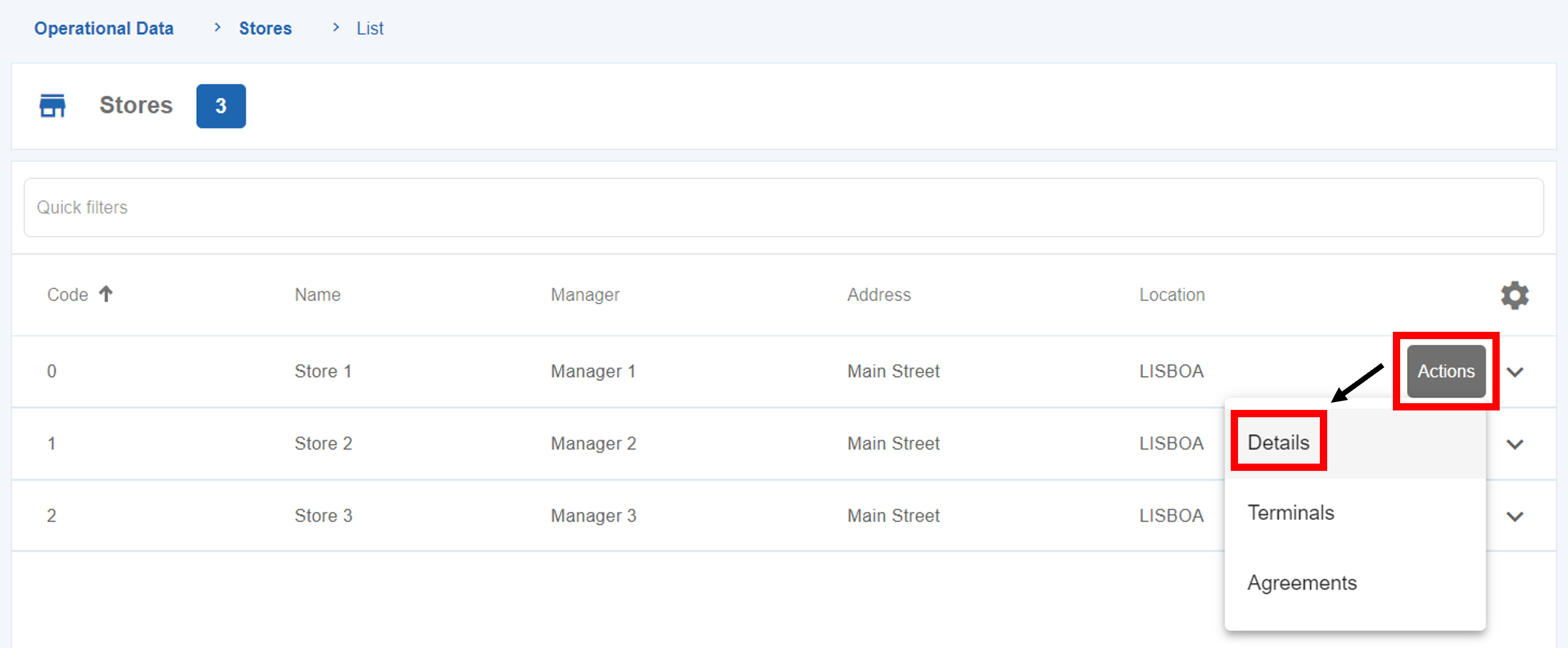Image resolution: width=1568 pixels, height=648 pixels.
Task: Click the List breadcrumb item
Action: click(x=370, y=29)
